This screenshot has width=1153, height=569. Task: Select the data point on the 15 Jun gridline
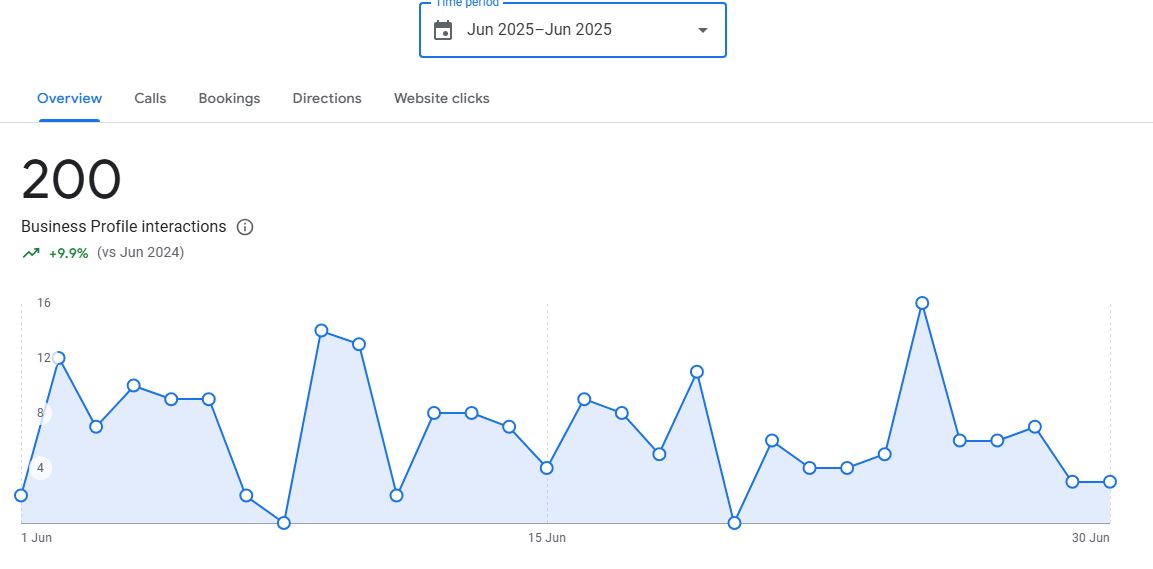point(547,468)
